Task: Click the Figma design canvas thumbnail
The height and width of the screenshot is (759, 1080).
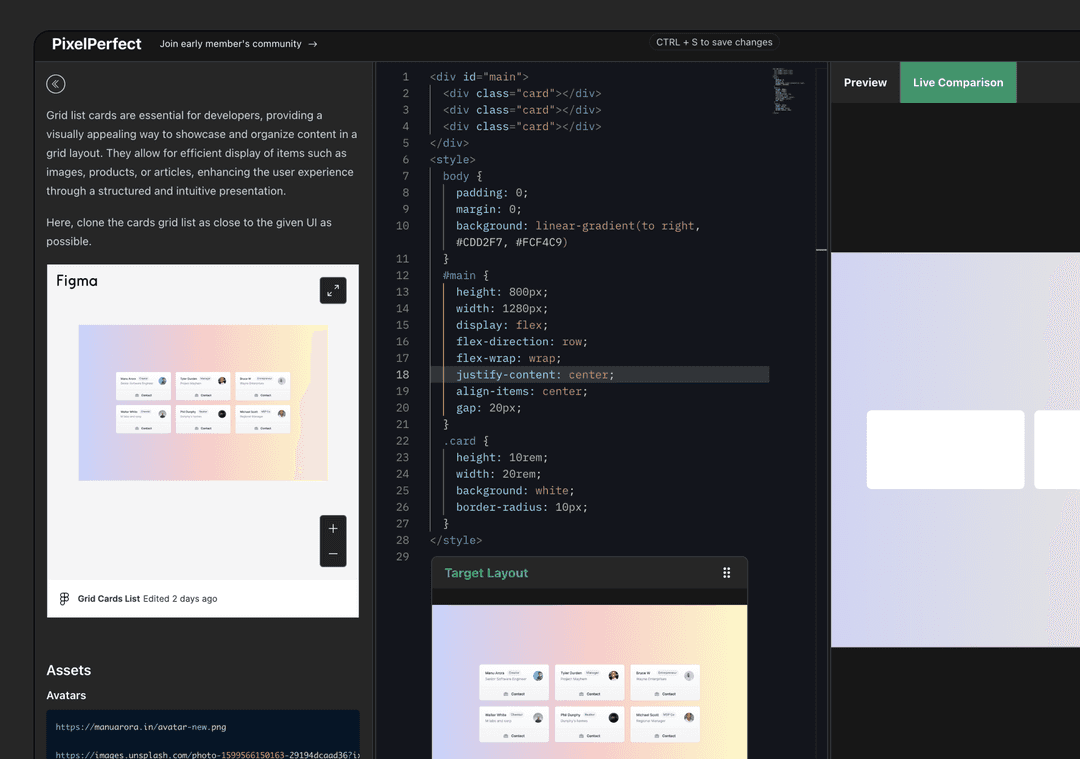Action: (x=203, y=402)
